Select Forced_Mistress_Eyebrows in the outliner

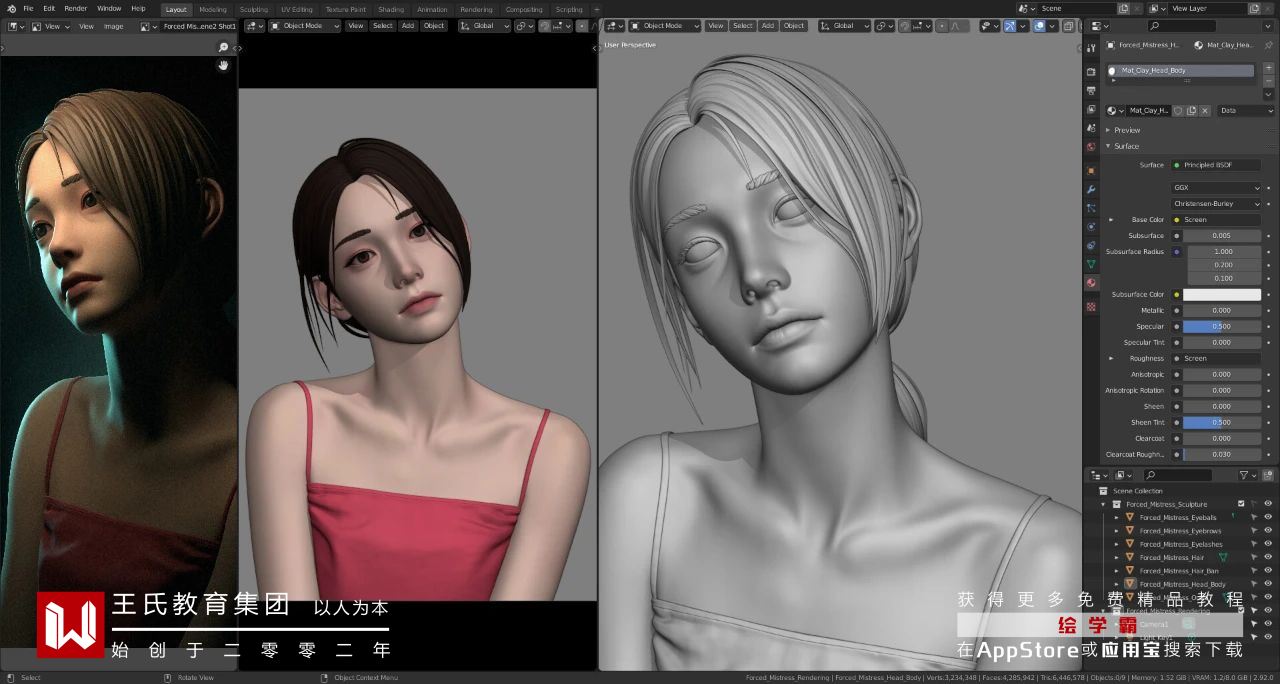click(1180, 531)
